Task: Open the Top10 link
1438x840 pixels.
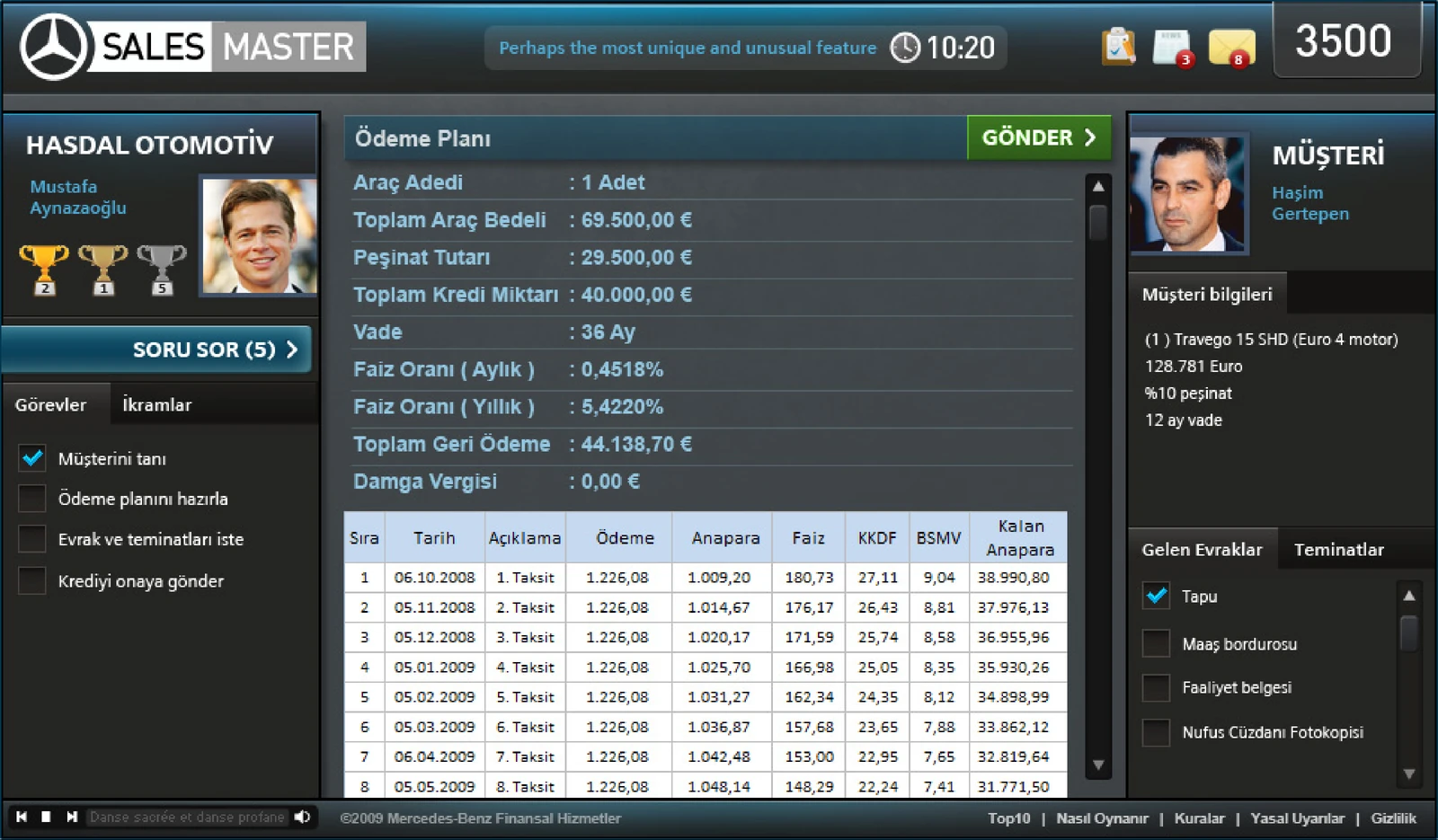Action: 1009,818
